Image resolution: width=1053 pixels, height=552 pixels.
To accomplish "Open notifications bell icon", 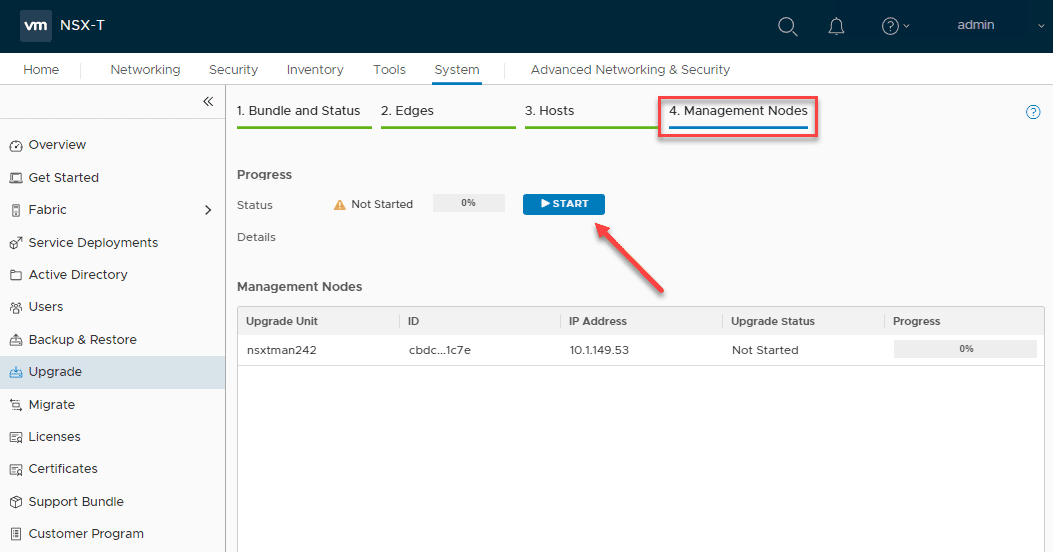I will pyautogui.click(x=836, y=26).
